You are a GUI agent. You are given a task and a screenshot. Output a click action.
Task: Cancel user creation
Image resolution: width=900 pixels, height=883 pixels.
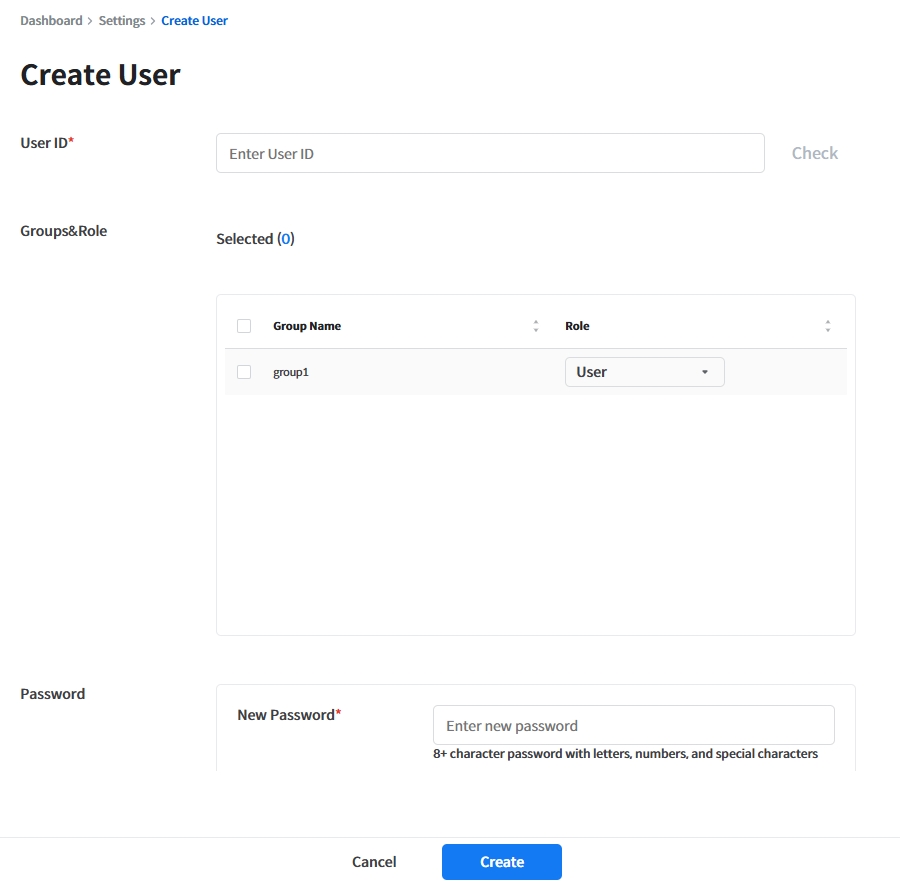pos(374,862)
